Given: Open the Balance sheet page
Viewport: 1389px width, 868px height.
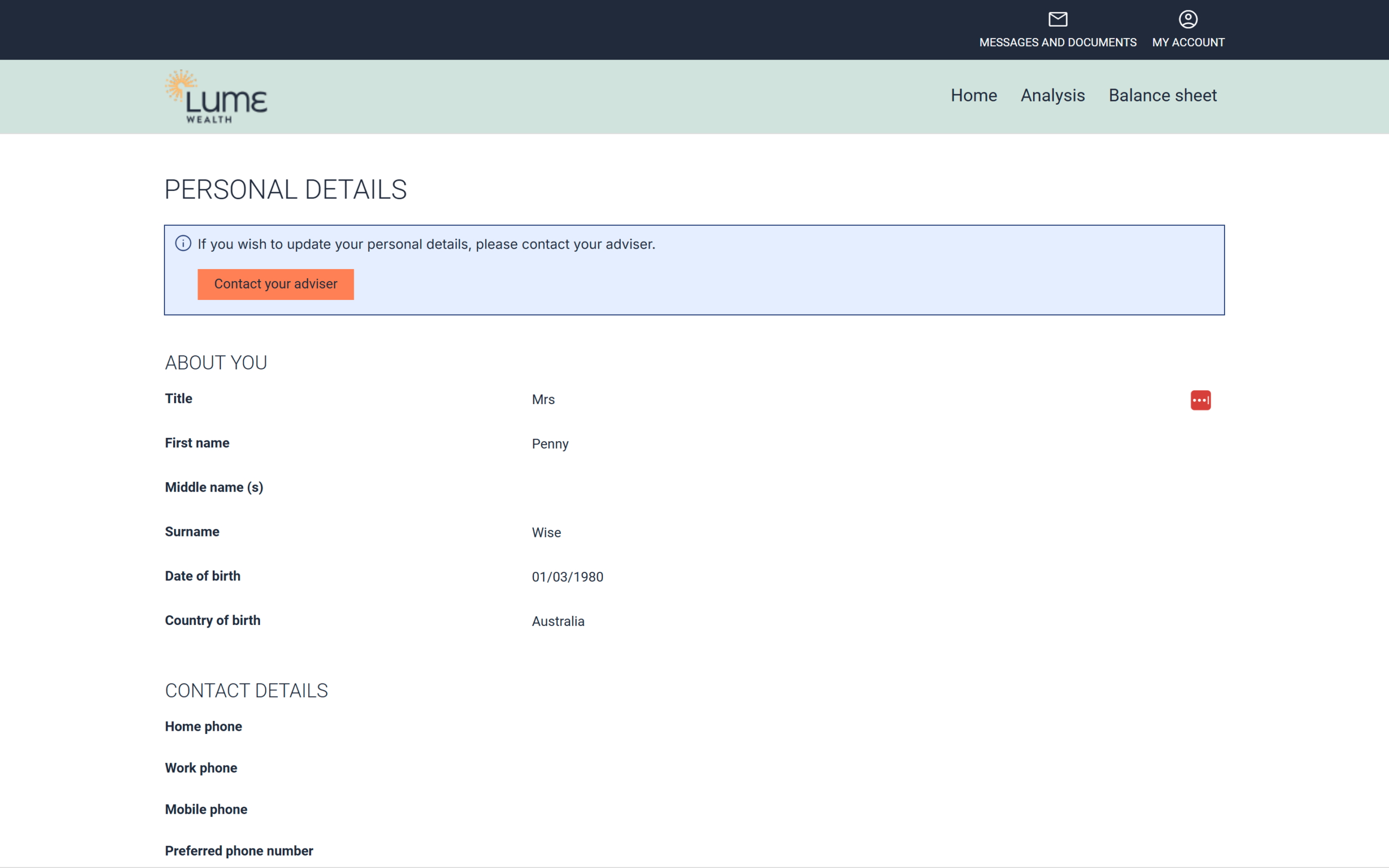Looking at the screenshot, I should (1162, 95).
